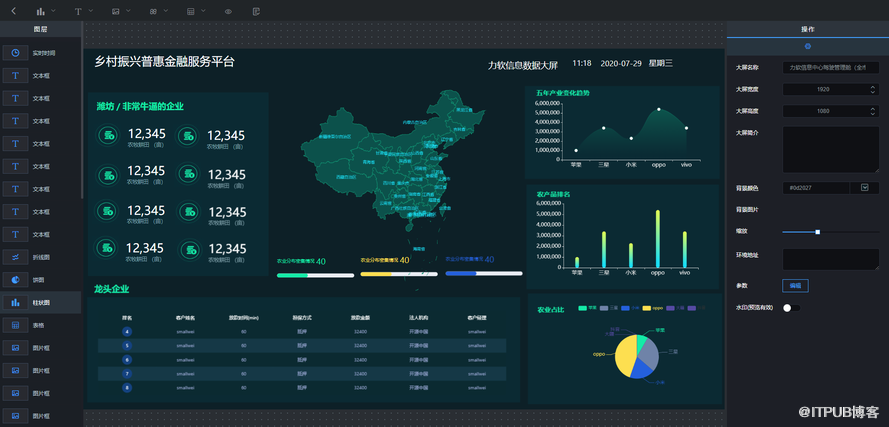
Task: Select the 饼图 pie chart layer
Action: (40, 280)
